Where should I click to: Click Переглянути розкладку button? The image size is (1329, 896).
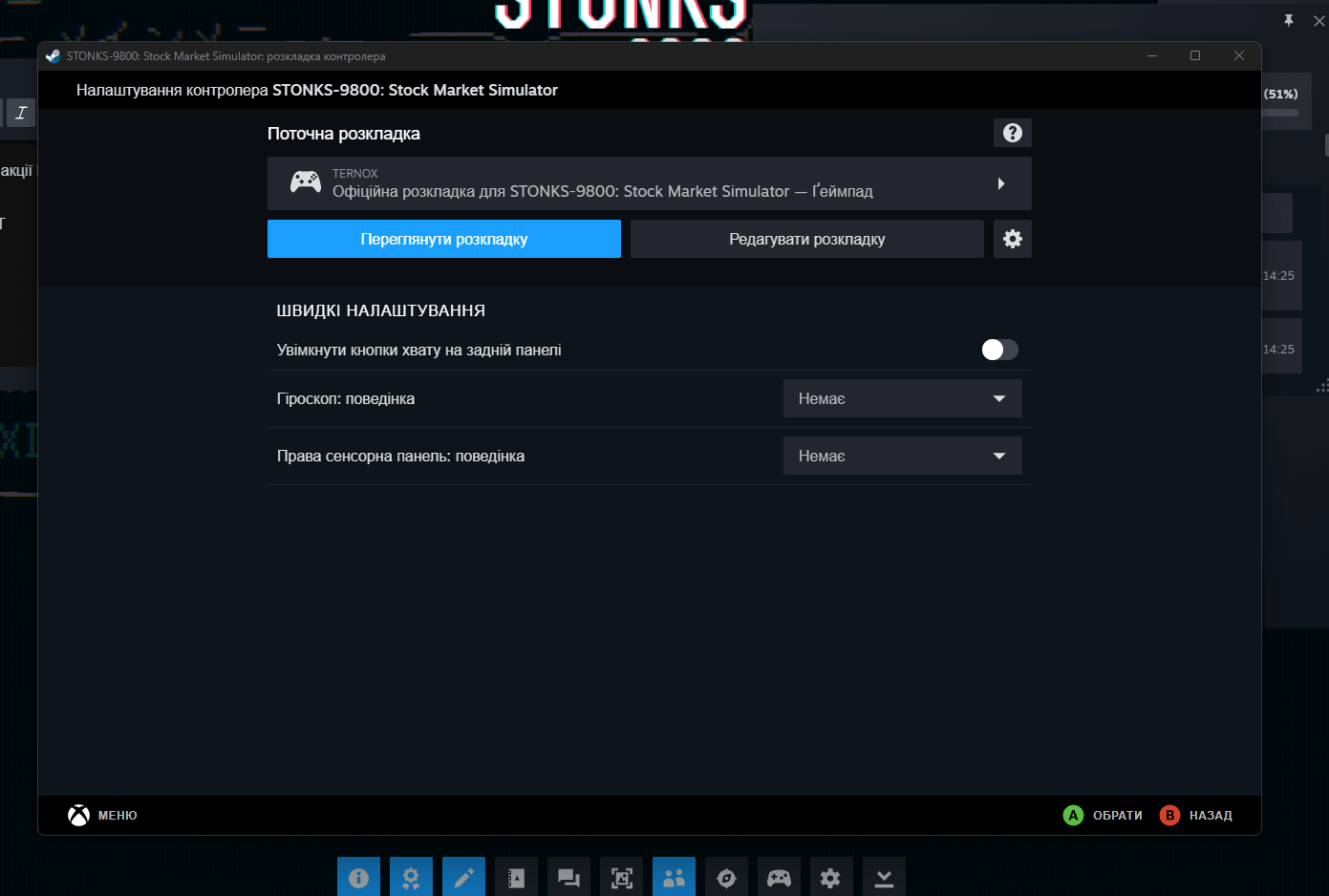tap(444, 239)
